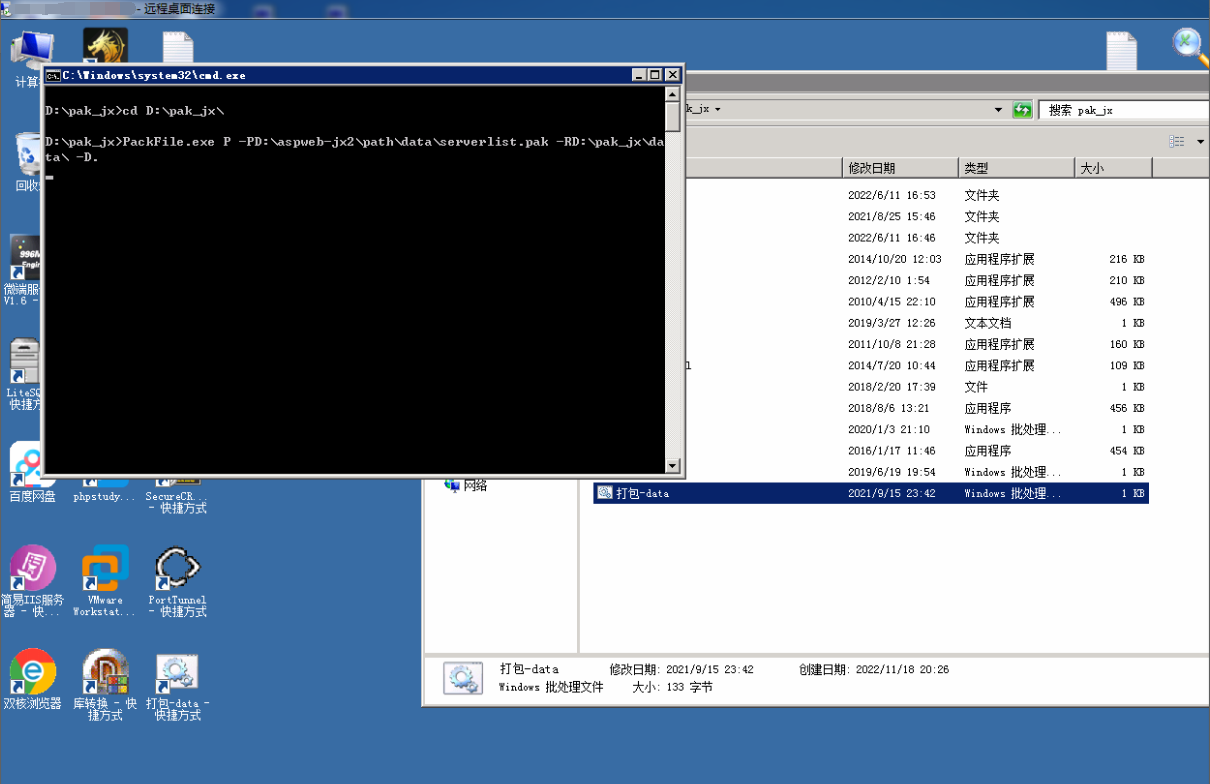Select the 网络 network item in navigation pane
This screenshot has width=1210, height=784.
point(475,486)
